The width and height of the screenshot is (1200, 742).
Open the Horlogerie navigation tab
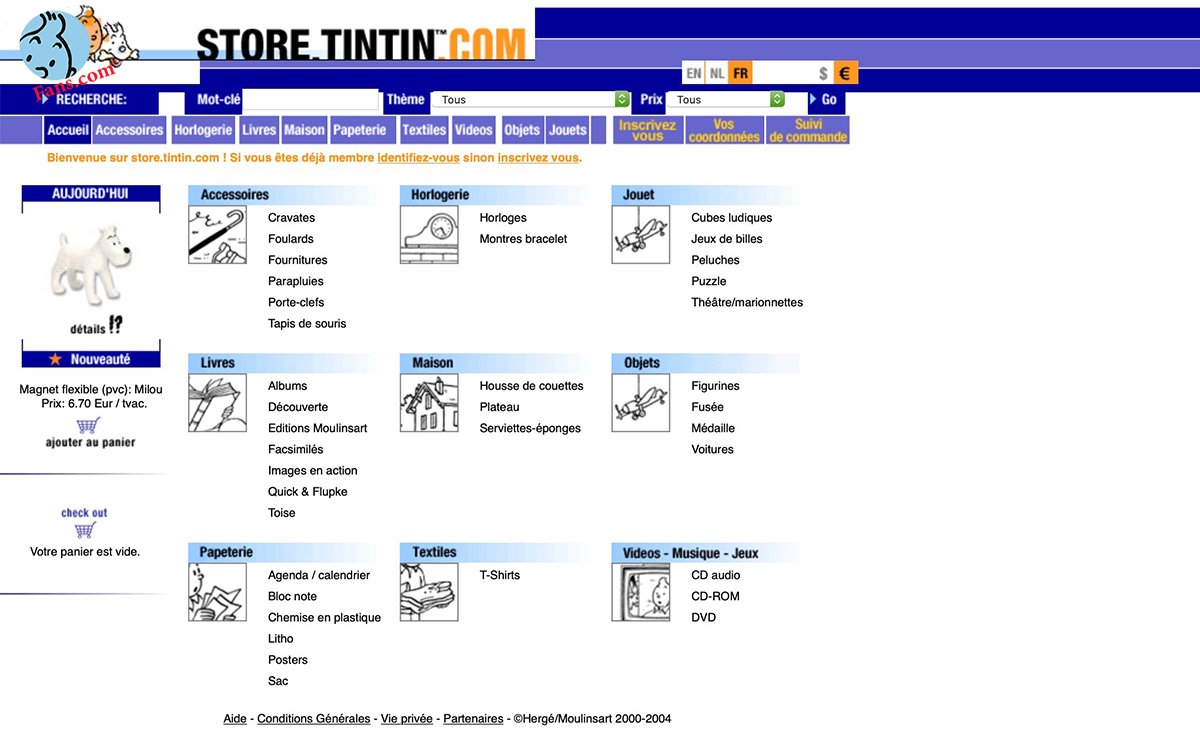point(203,130)
